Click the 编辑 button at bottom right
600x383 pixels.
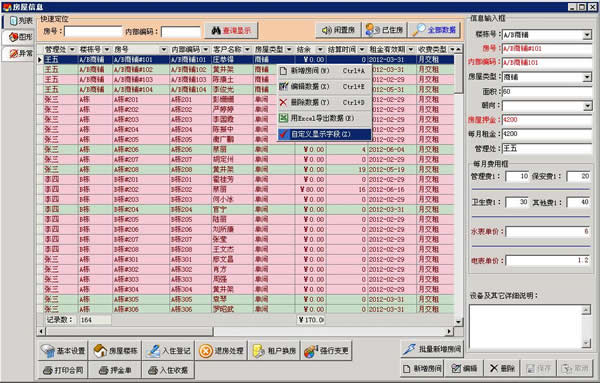(x=464, y=368)
